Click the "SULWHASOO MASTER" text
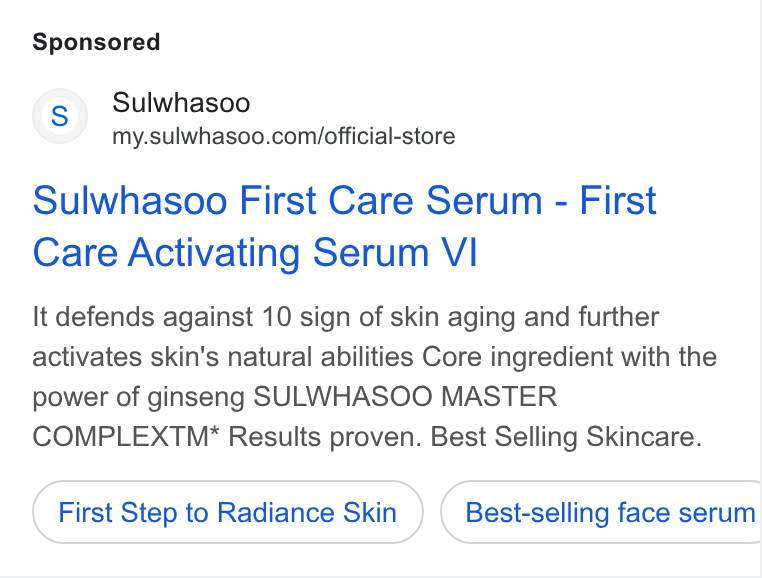 click(405, 397)
